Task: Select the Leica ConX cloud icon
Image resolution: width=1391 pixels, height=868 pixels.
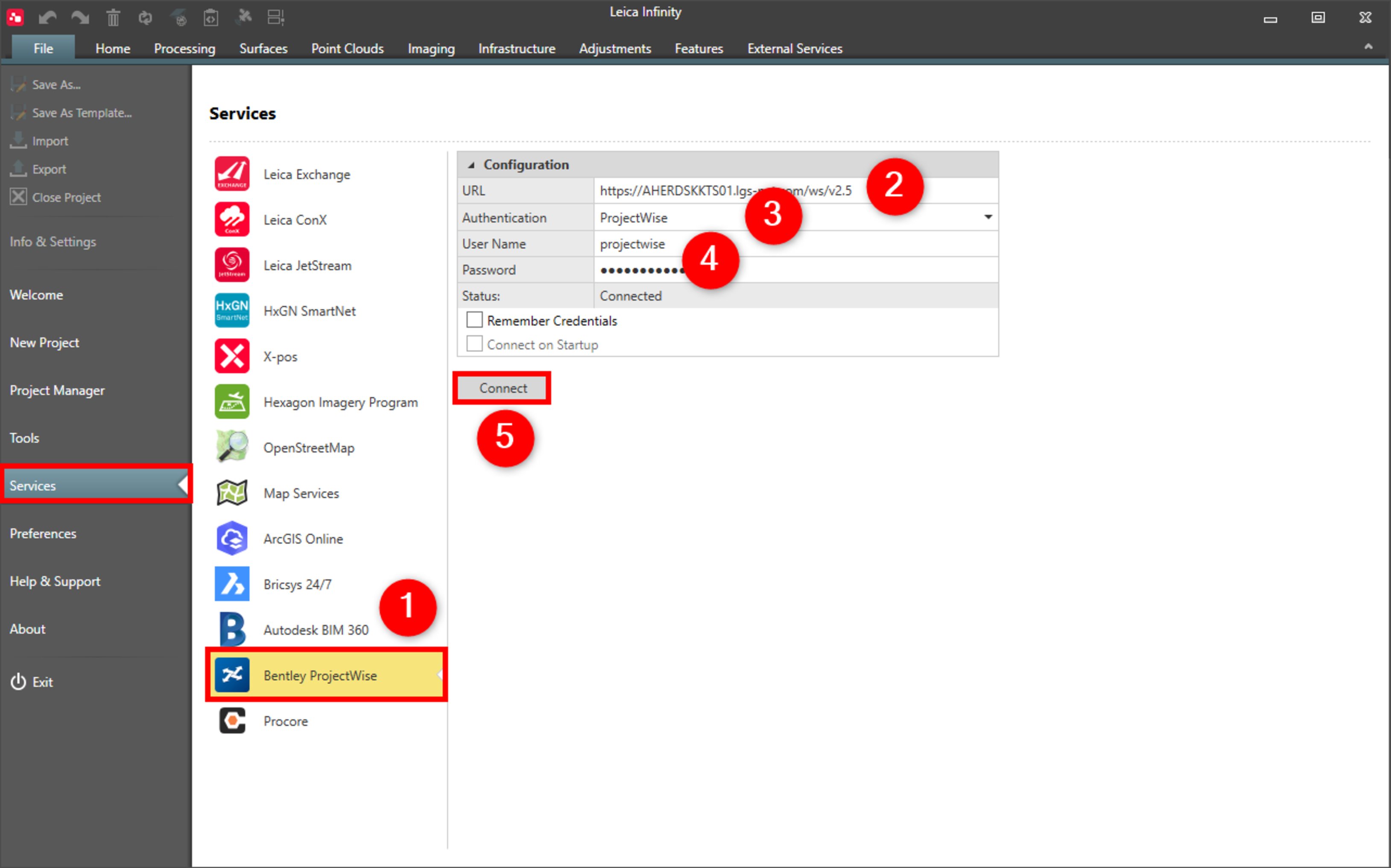Action: click(232, 219)
